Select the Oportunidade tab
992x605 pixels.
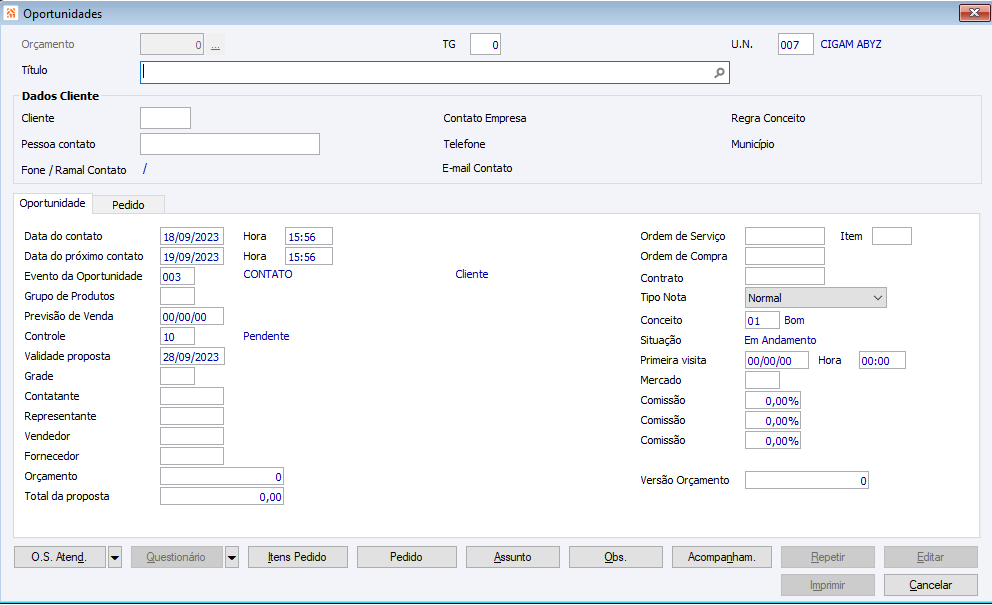tap(53, 204)
